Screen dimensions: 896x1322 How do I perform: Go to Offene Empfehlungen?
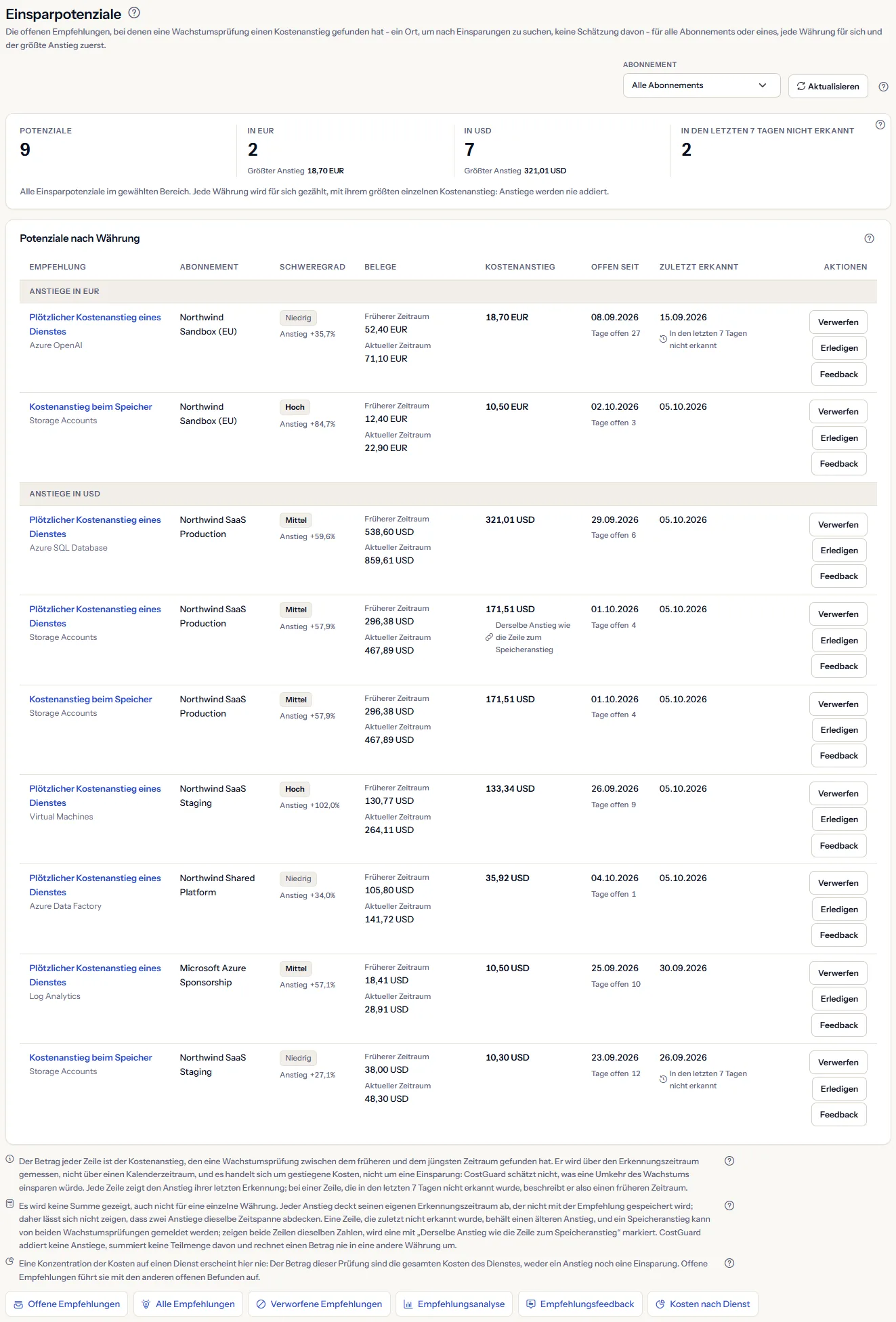(66, 1304)
